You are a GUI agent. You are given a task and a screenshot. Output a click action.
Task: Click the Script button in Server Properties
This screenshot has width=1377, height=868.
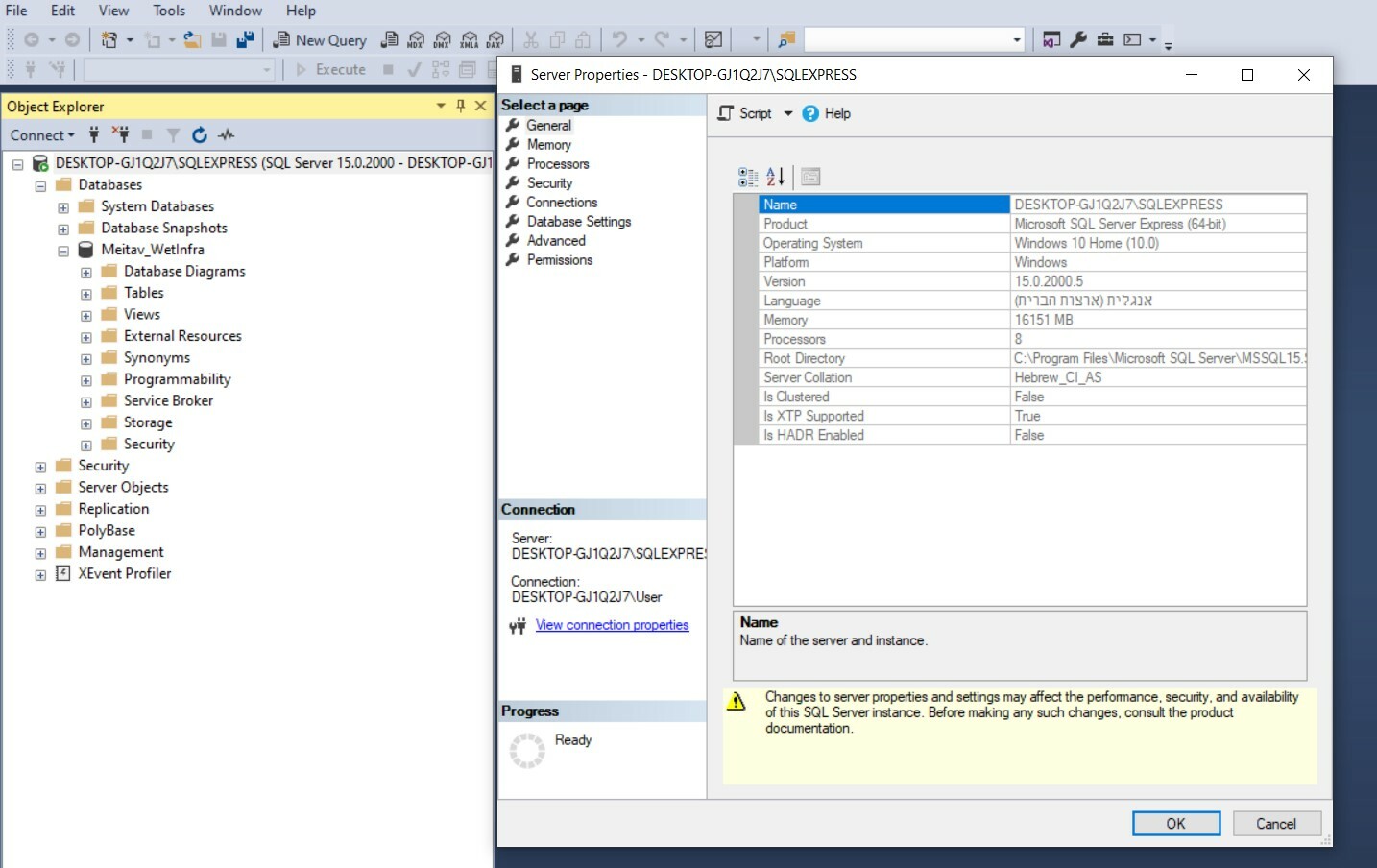click(745, 113)
